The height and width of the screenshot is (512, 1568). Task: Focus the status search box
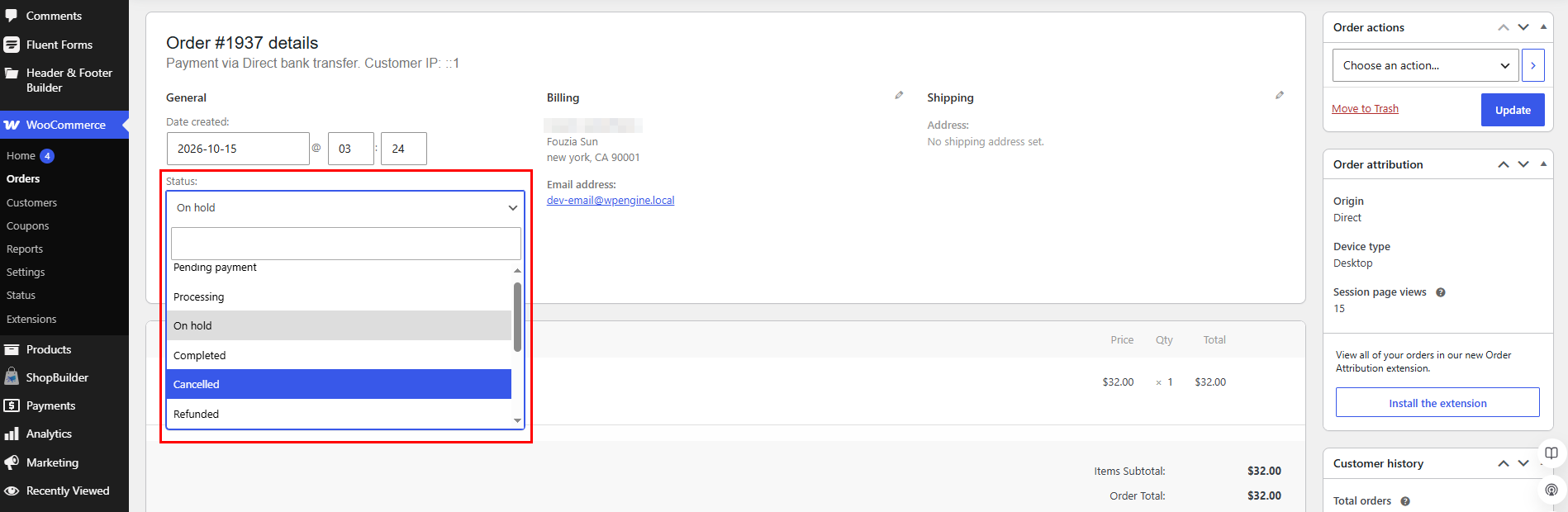(345, 244)
